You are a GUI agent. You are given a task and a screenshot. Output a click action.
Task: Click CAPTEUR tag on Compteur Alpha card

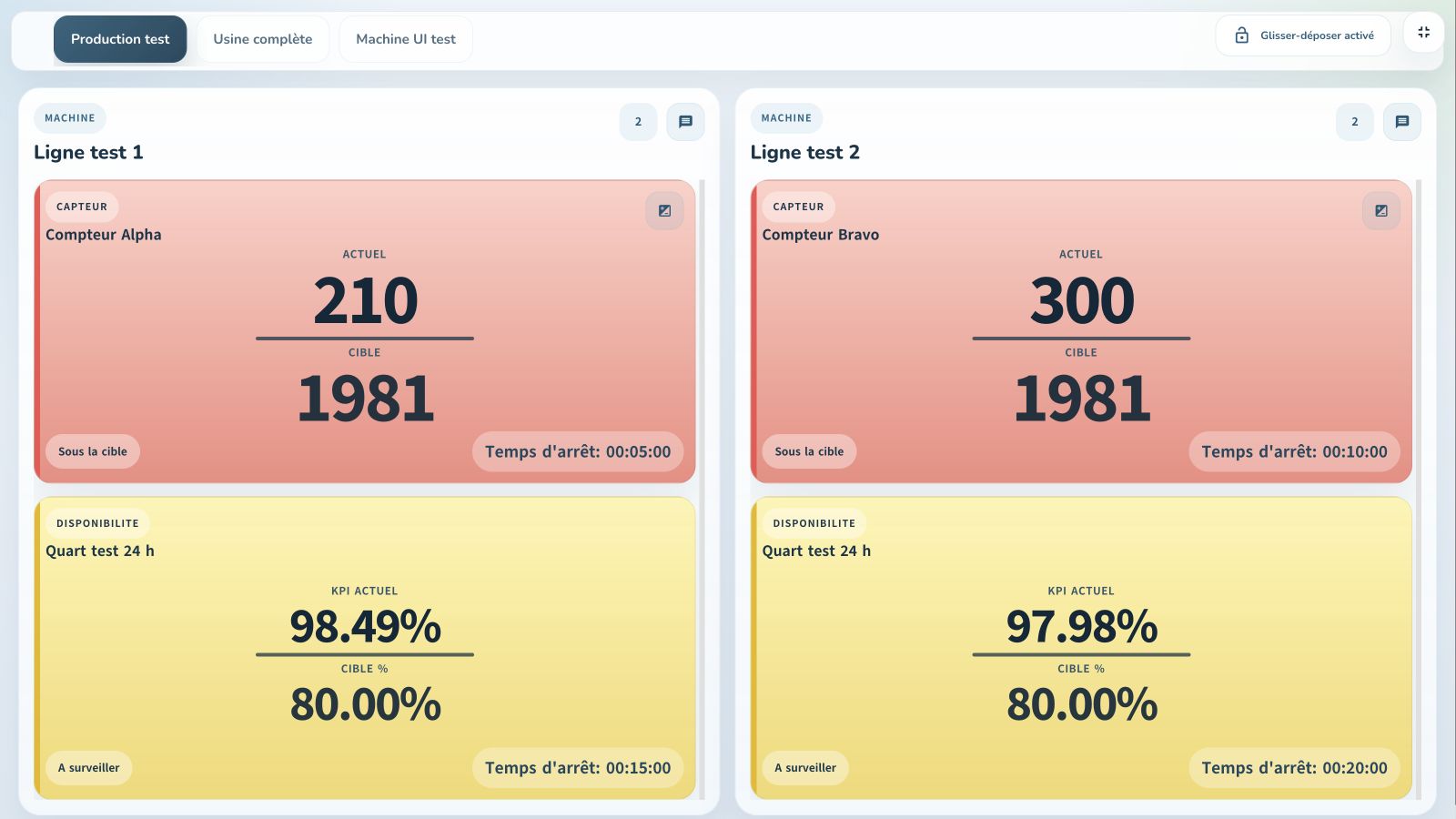pos(82,207)
